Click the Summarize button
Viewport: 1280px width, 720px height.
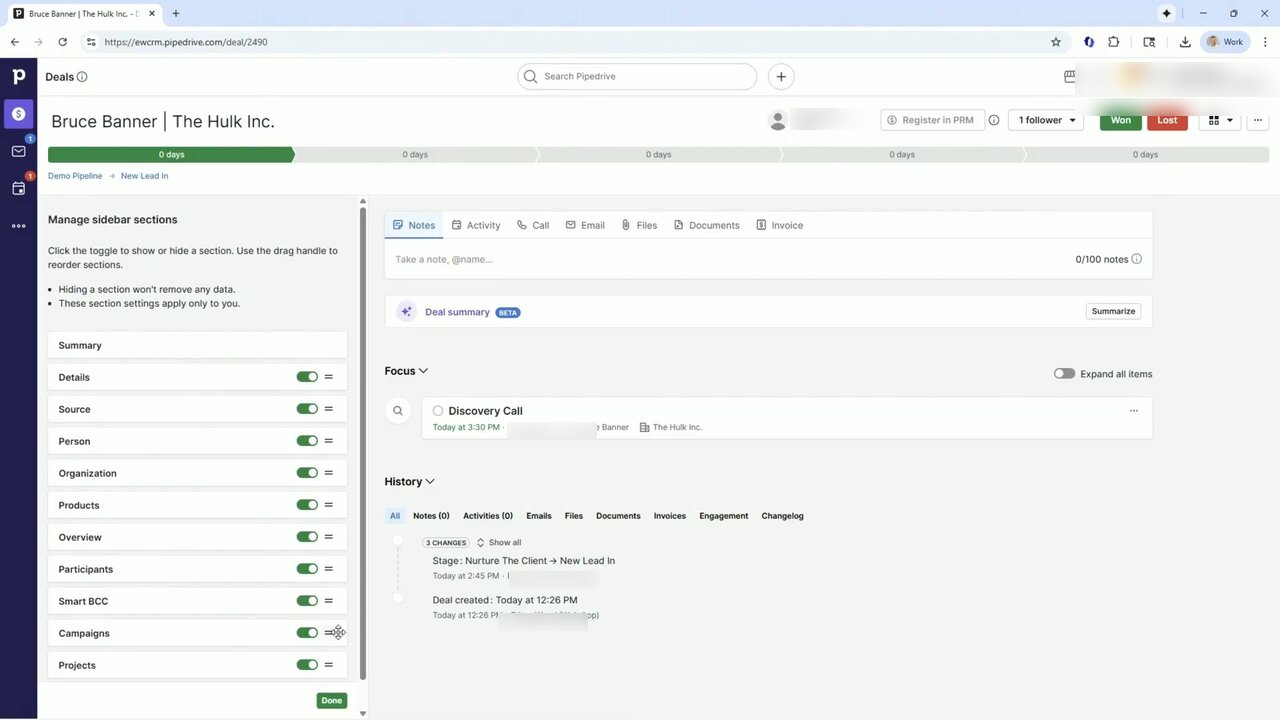[x=1113, y=311]
